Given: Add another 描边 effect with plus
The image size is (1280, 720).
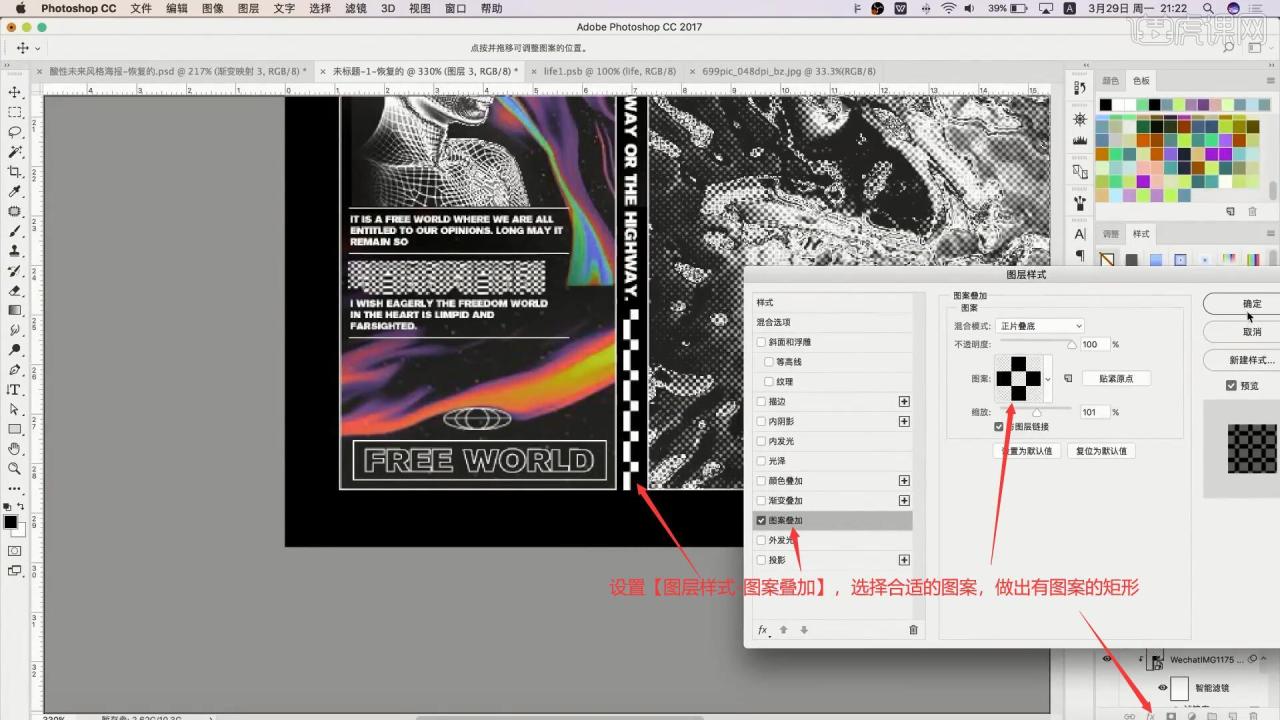Looking at the screenshot, I should tap(904, 401).
